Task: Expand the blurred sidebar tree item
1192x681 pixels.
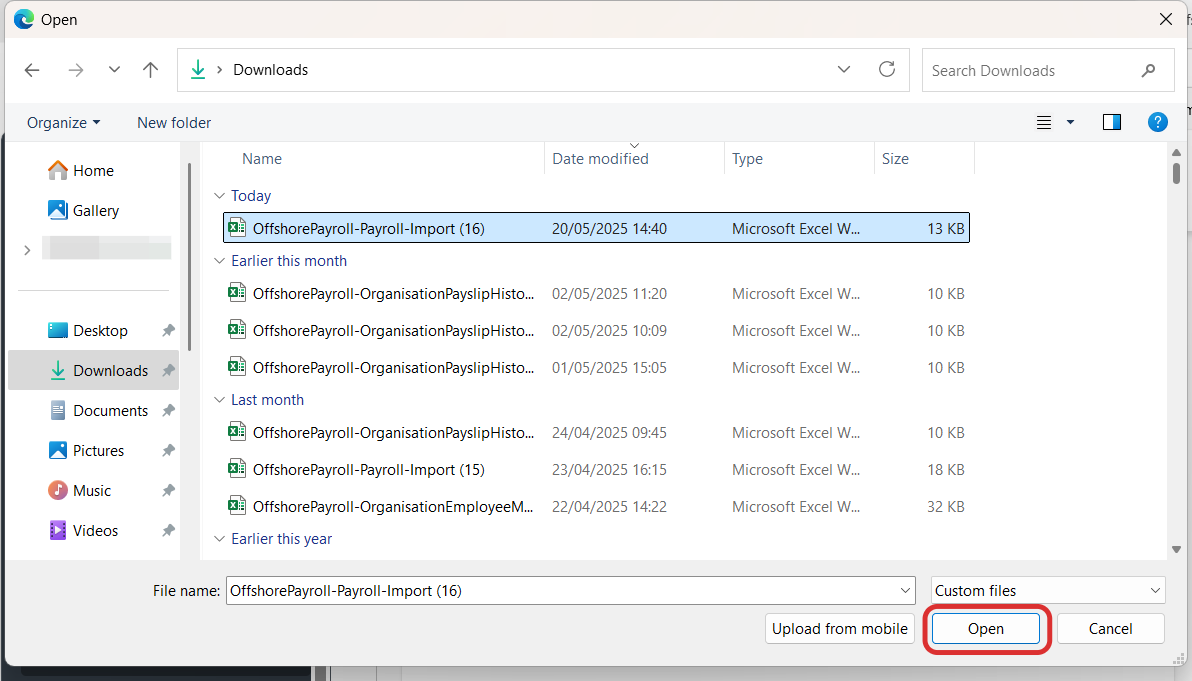Action: 27,250
